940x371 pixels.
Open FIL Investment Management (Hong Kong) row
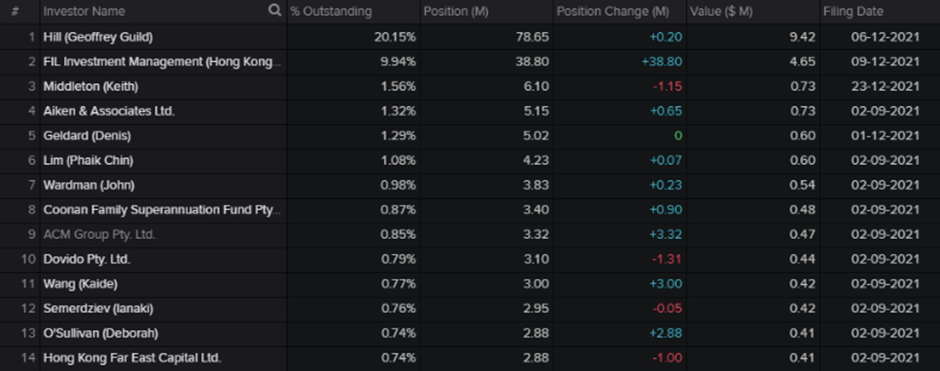(162, 62)
